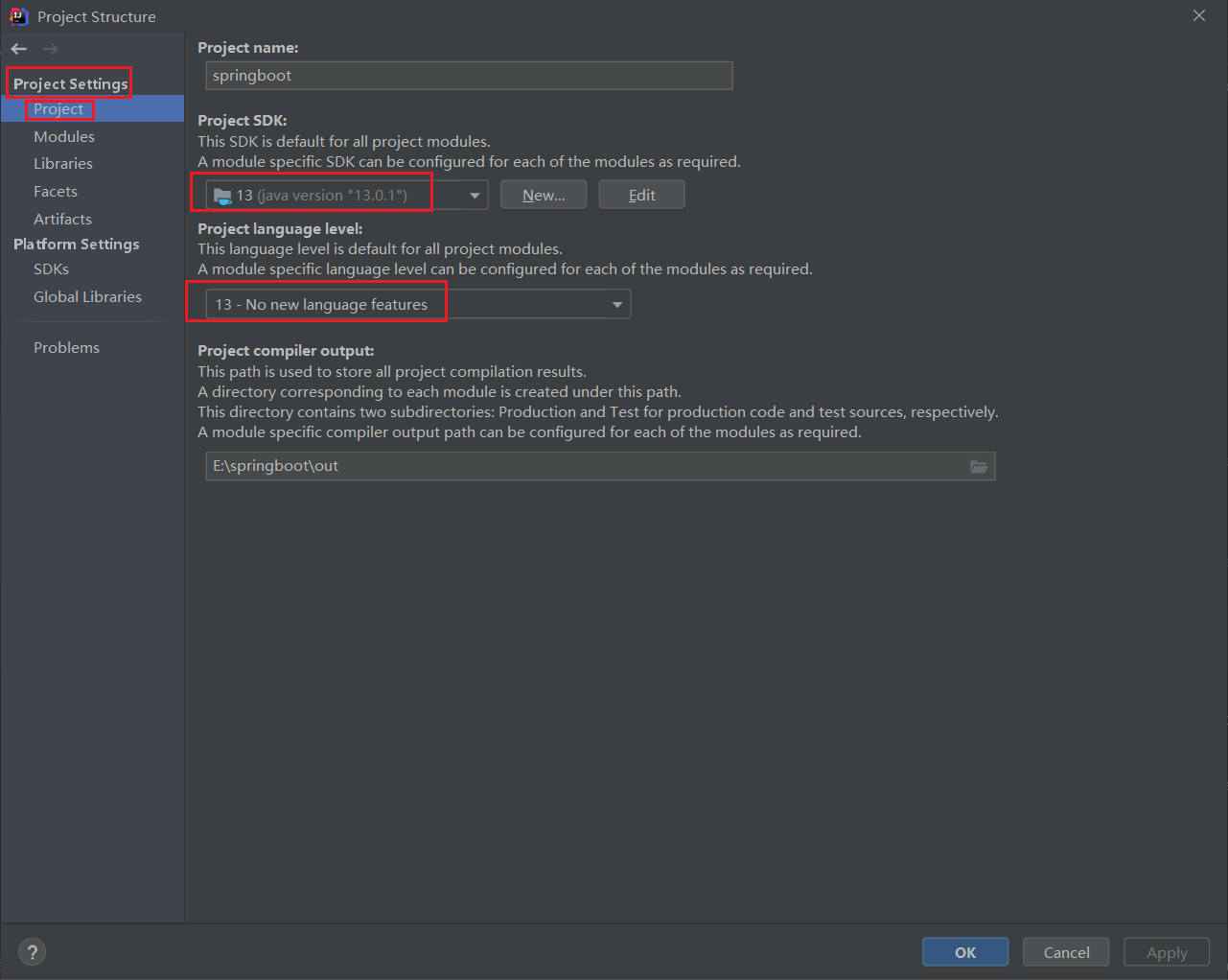The image size is (1228, 980).
Task: Click the 'Project SDK:' label
Action: [243, 121]
